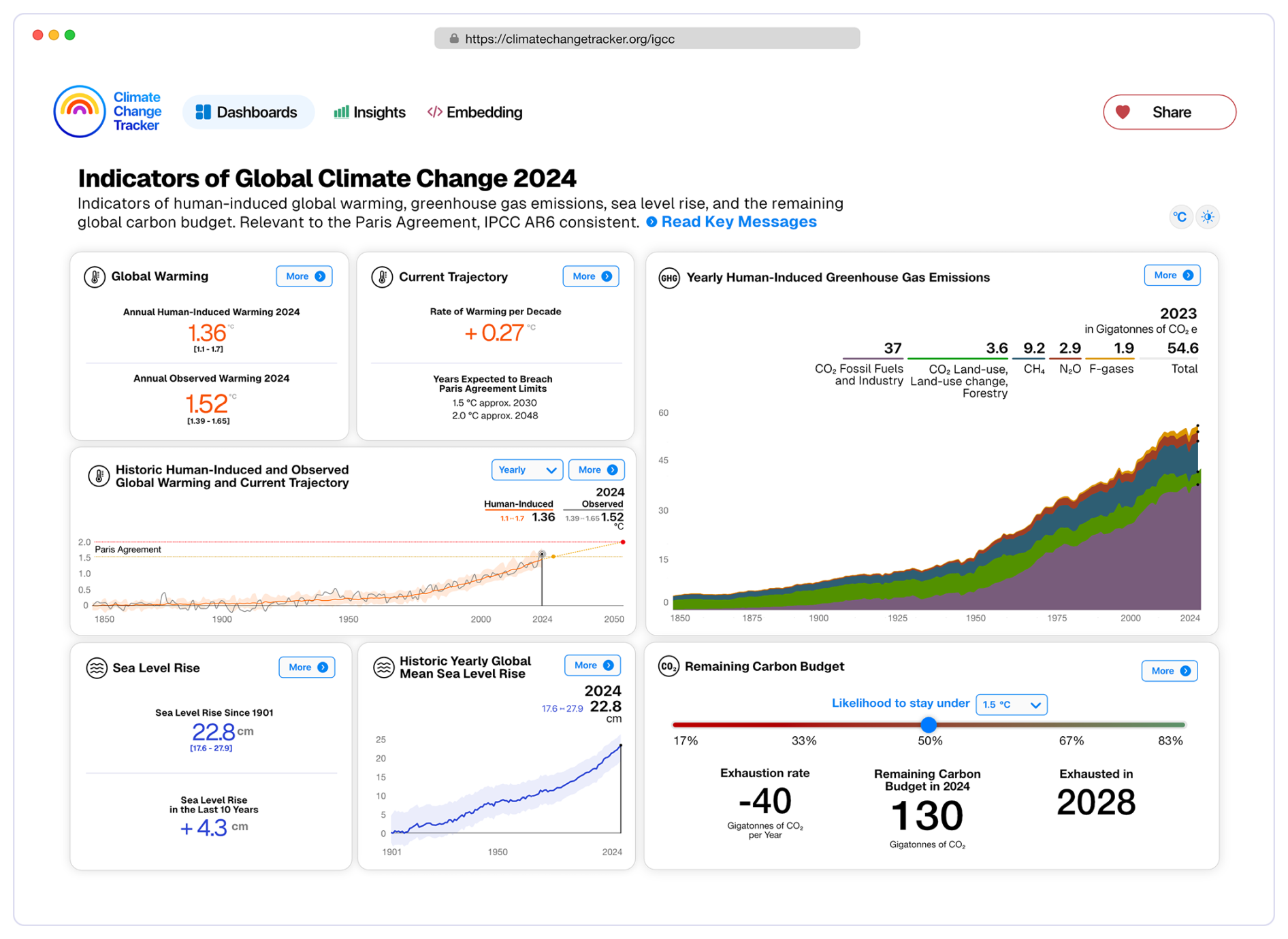
Task: Click the browser URL address bar
Action: tap(647, 39)
